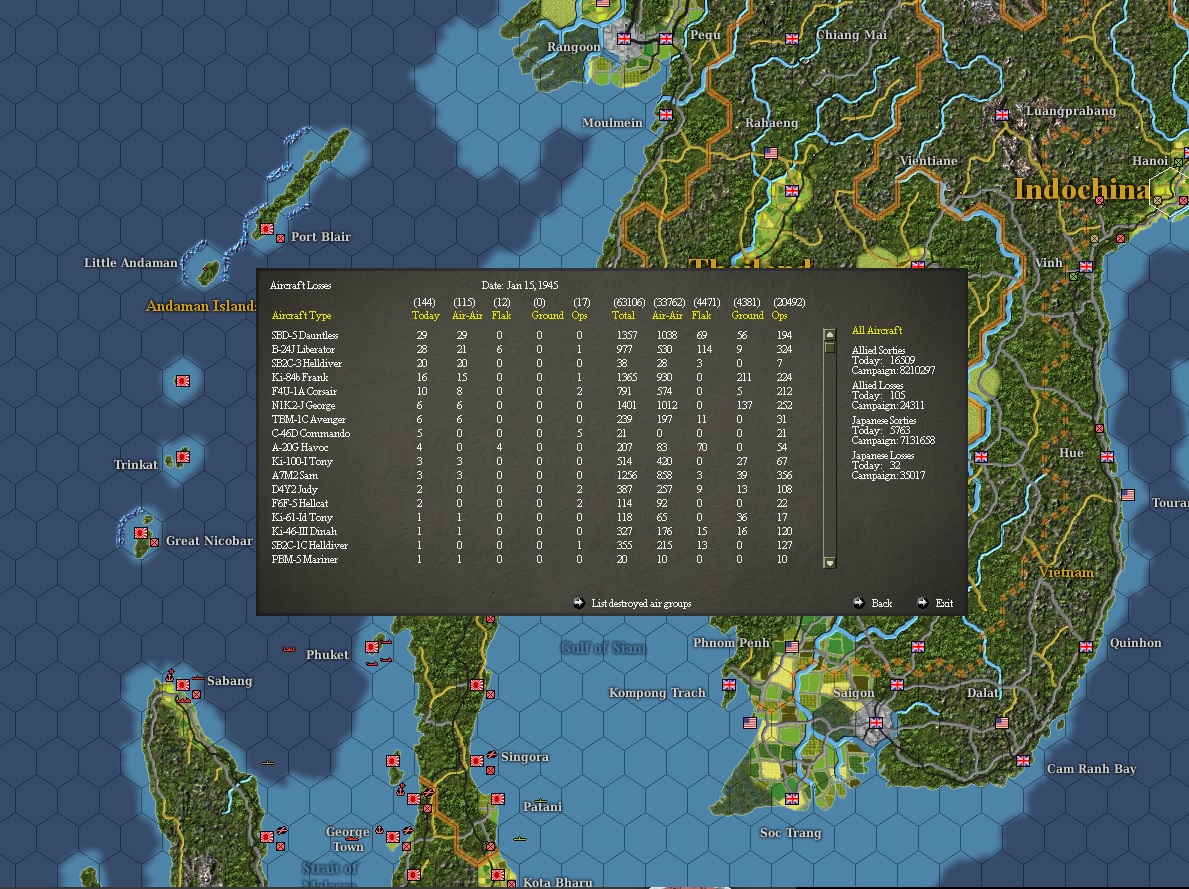Click List destroyed air groups

click(632, 603)
